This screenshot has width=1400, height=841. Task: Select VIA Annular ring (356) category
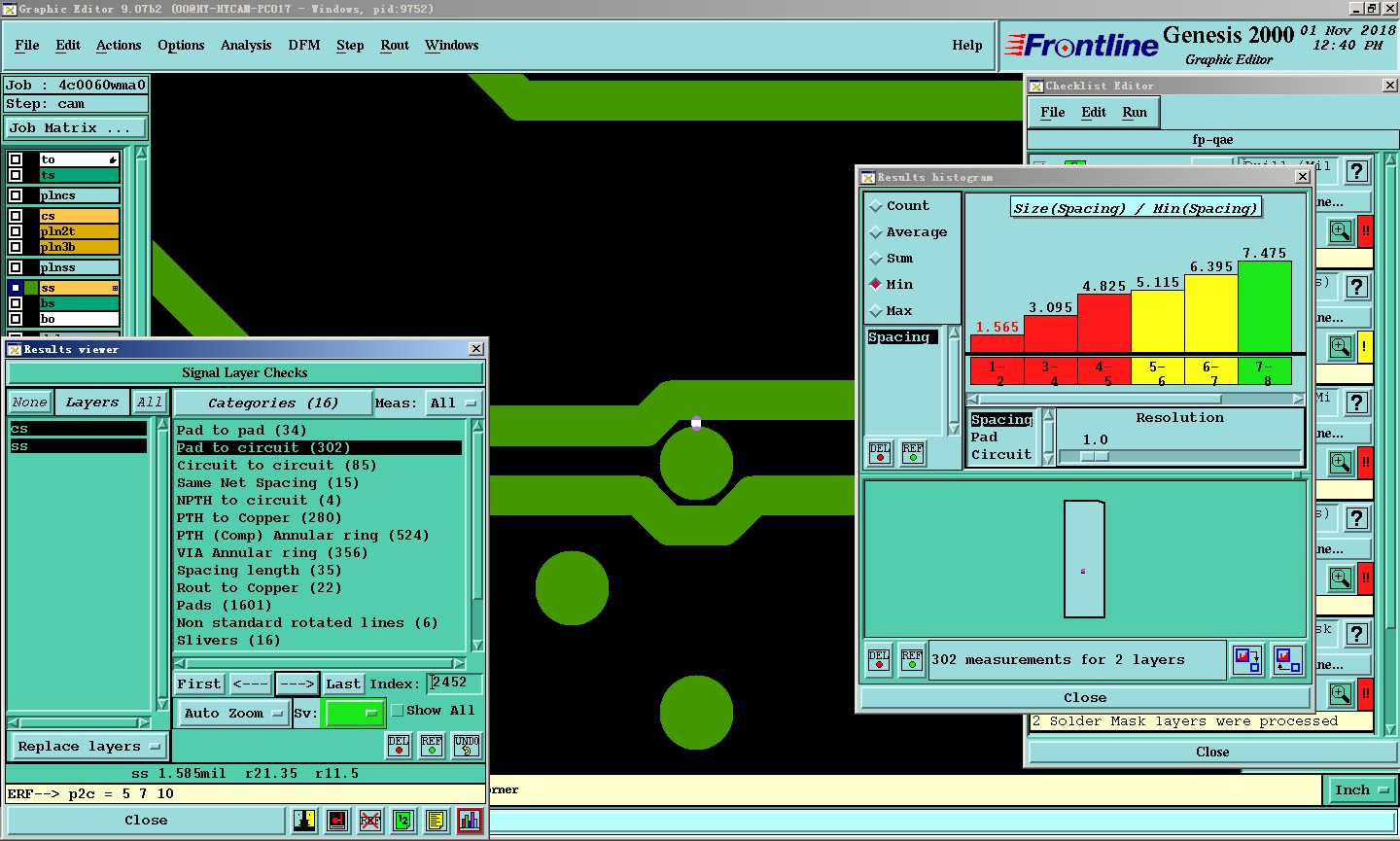[x=272, y=553]
